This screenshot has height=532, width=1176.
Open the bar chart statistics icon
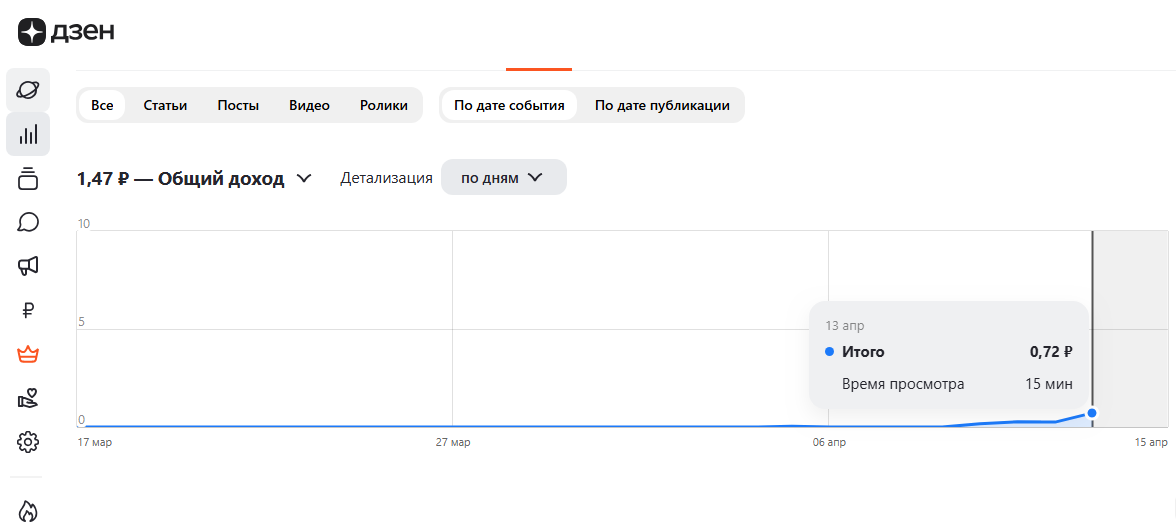tap(28, 134)
